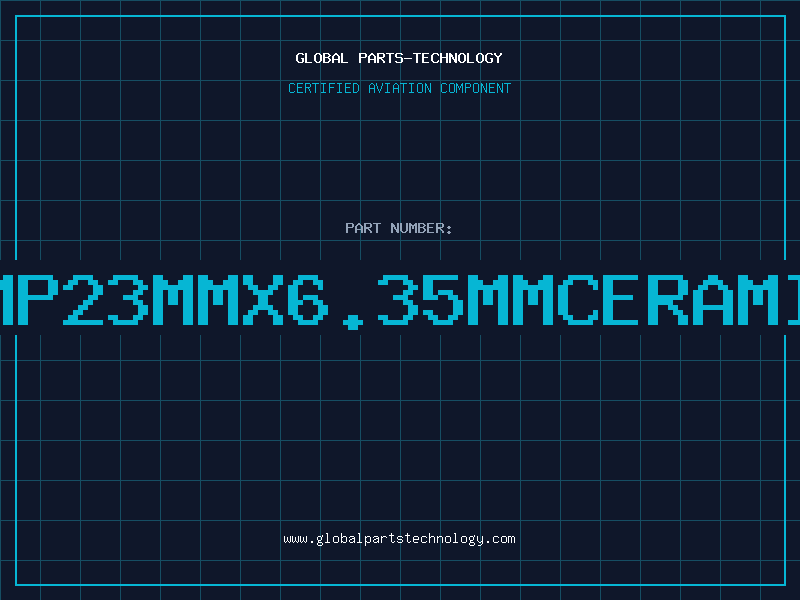Screen dimensions: 800x600
Task: Select the word CERTIFIED
Action: point(324,88)
